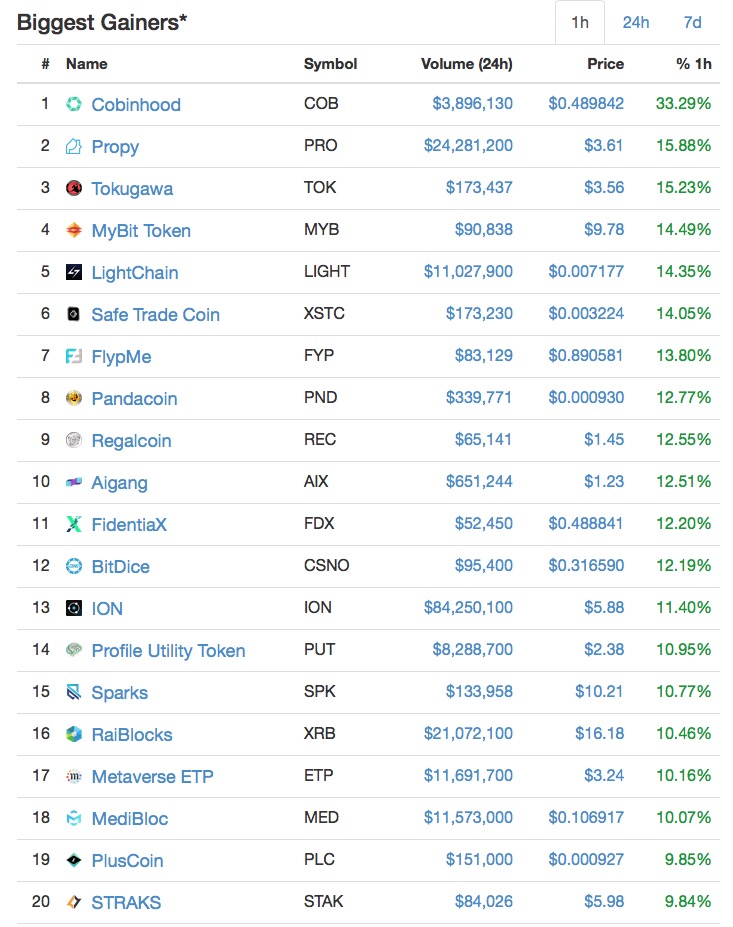Switch to the 7d gainers tab

click(x=692, y=22)
